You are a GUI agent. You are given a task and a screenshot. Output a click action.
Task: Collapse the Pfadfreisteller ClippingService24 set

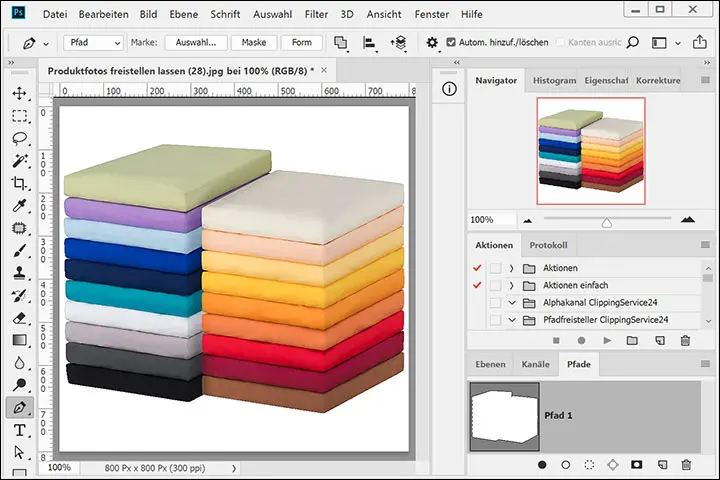pos(512,320)
